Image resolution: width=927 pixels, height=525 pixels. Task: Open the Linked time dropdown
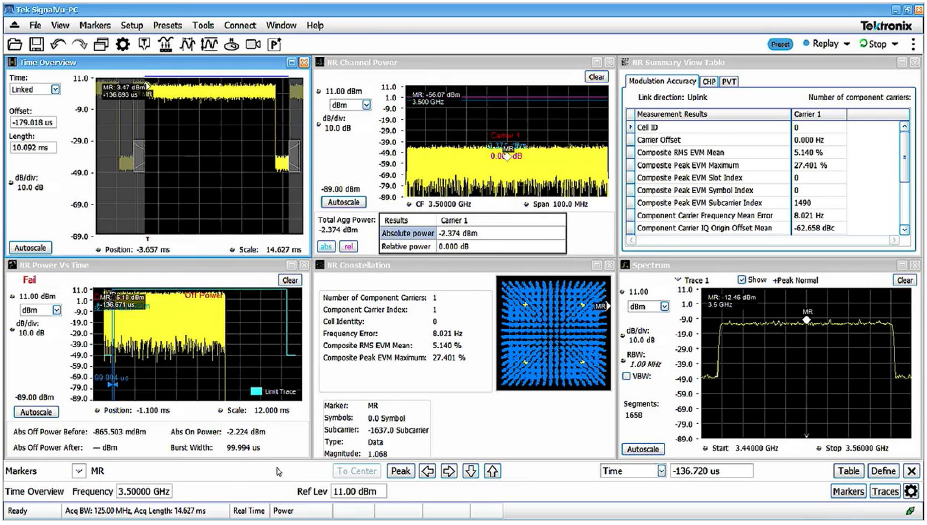55,90
